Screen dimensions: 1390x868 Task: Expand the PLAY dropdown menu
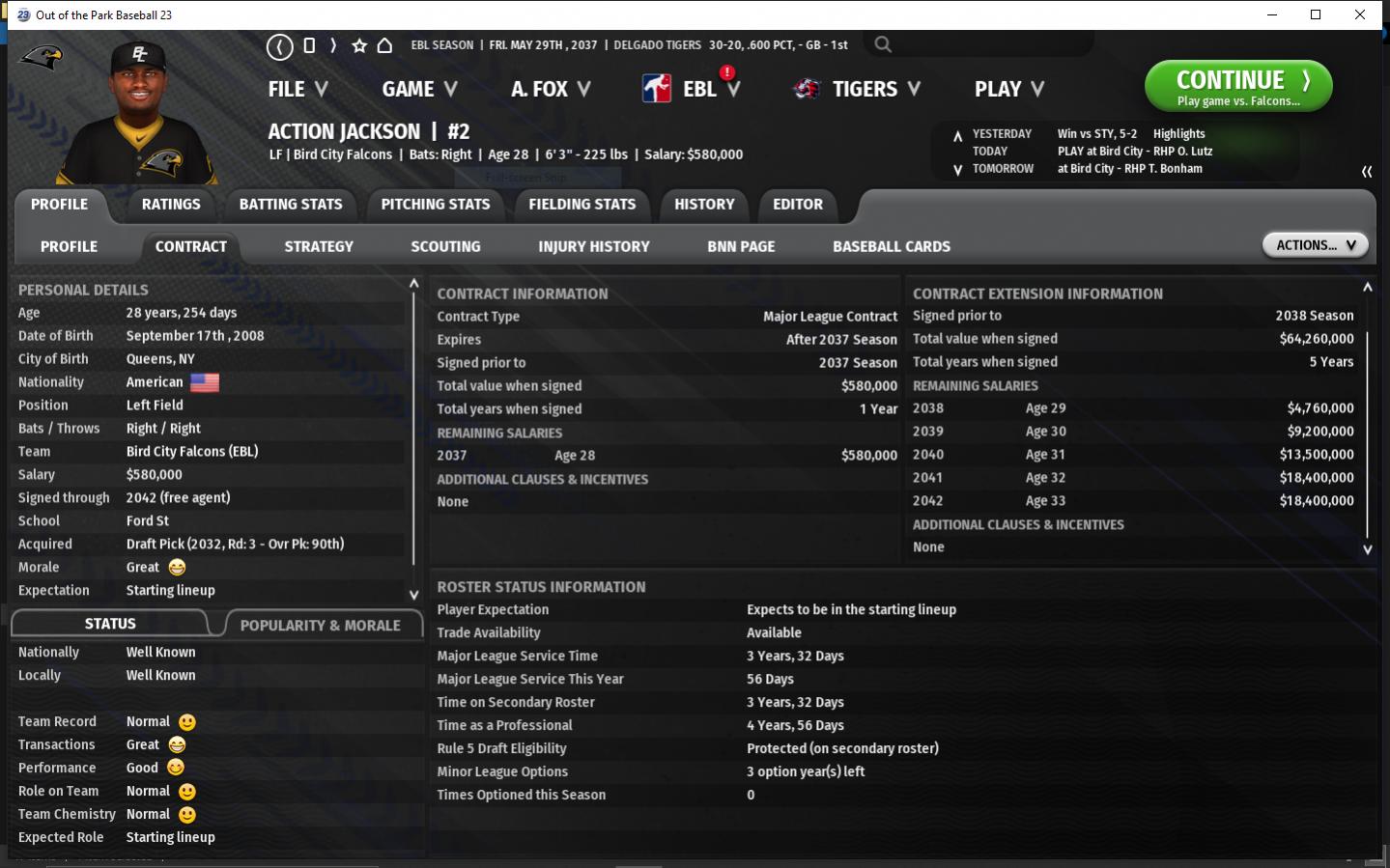click(1008, 89)
